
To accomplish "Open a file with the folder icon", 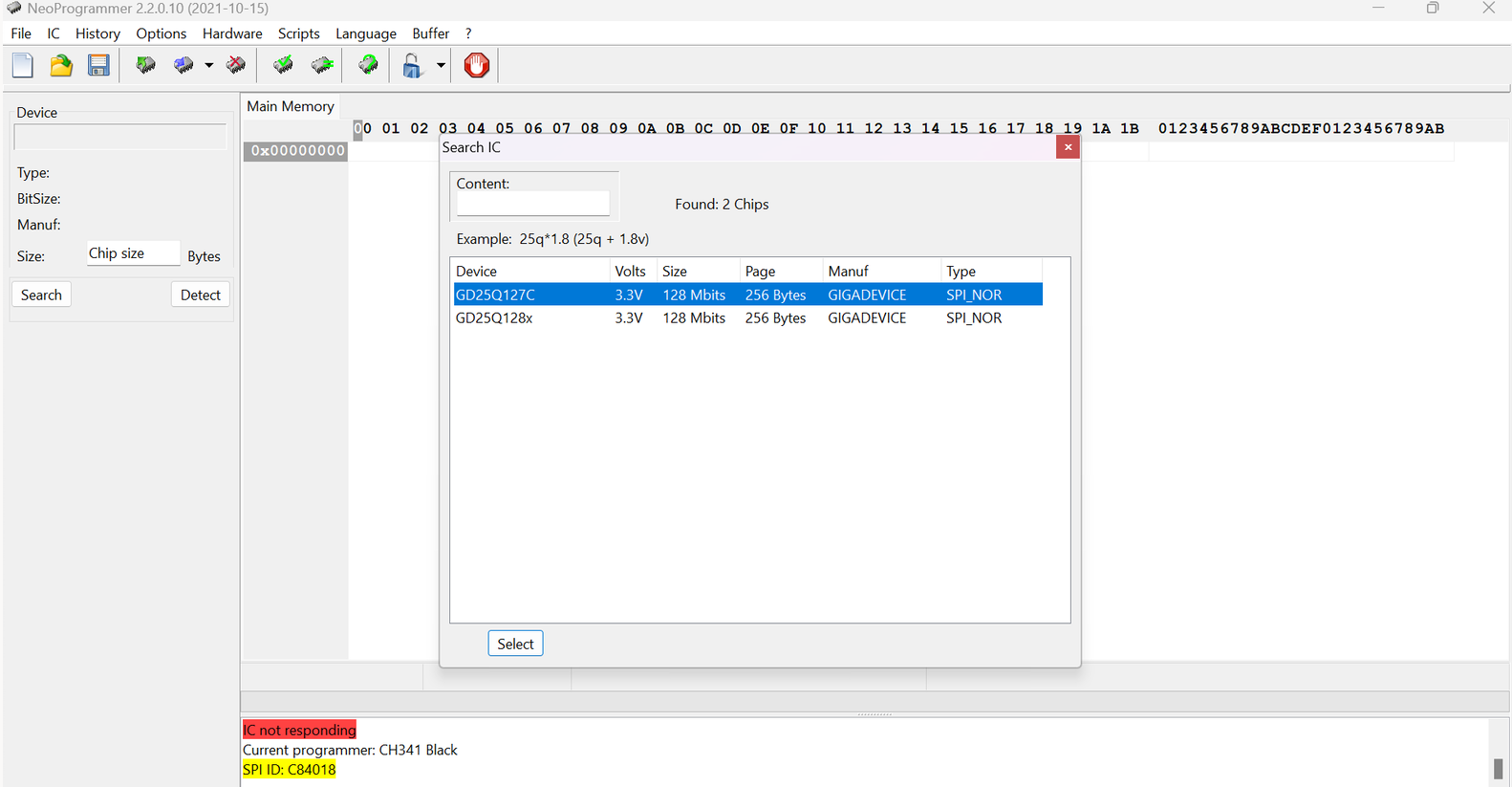I will (61, 66).
